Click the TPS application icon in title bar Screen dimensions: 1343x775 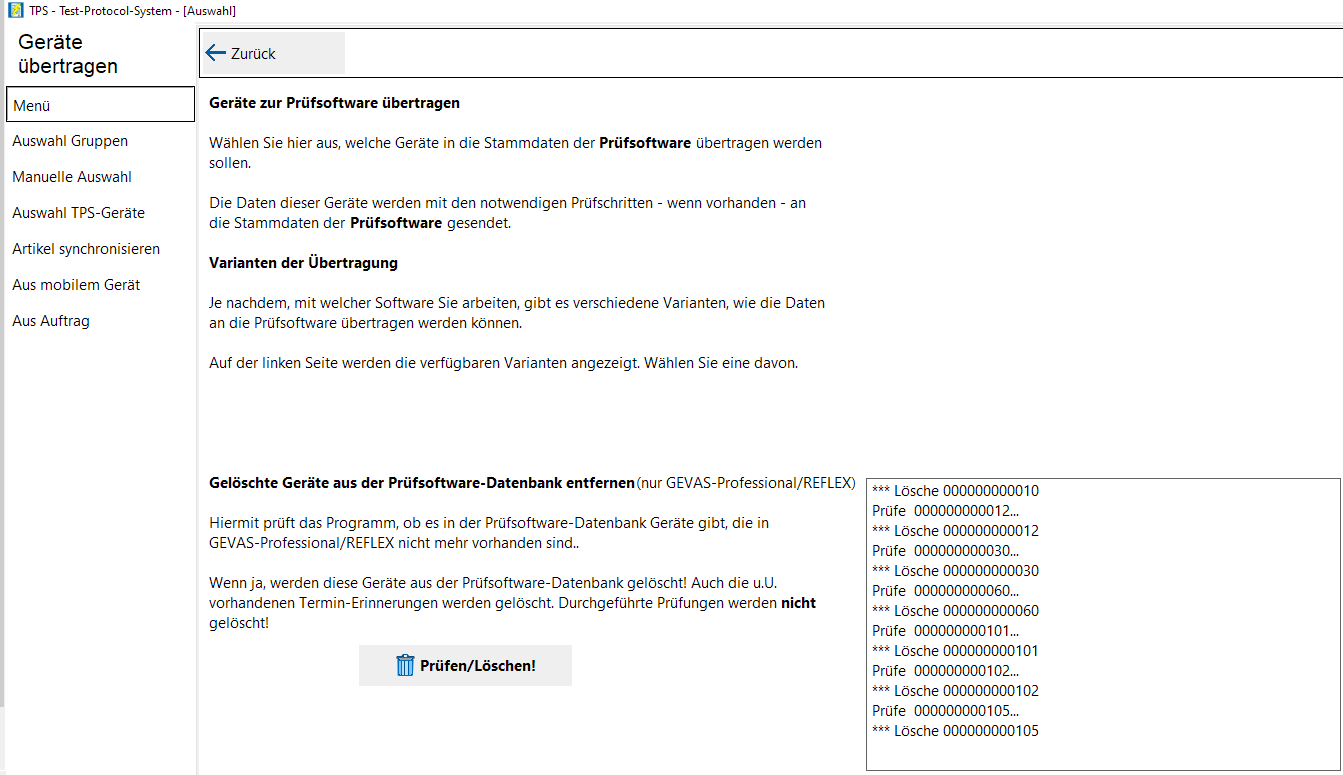coord(16,10)
